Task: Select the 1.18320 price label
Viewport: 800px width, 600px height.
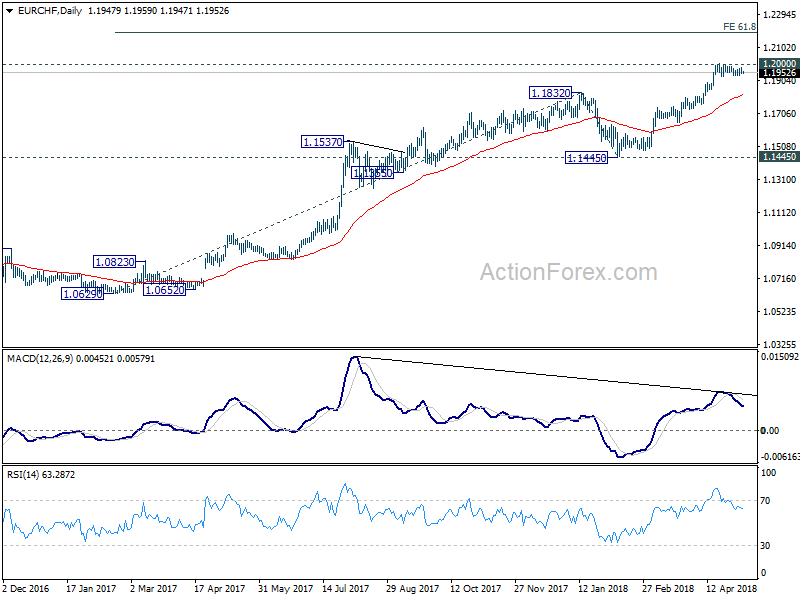Action: (x=551, y=93)
